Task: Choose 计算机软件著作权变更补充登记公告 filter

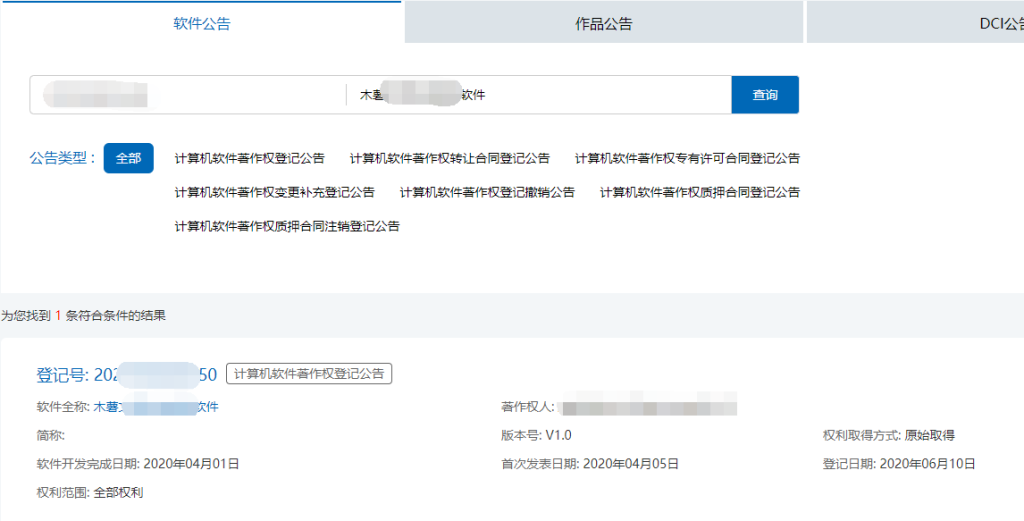Action: pos(274,192)
